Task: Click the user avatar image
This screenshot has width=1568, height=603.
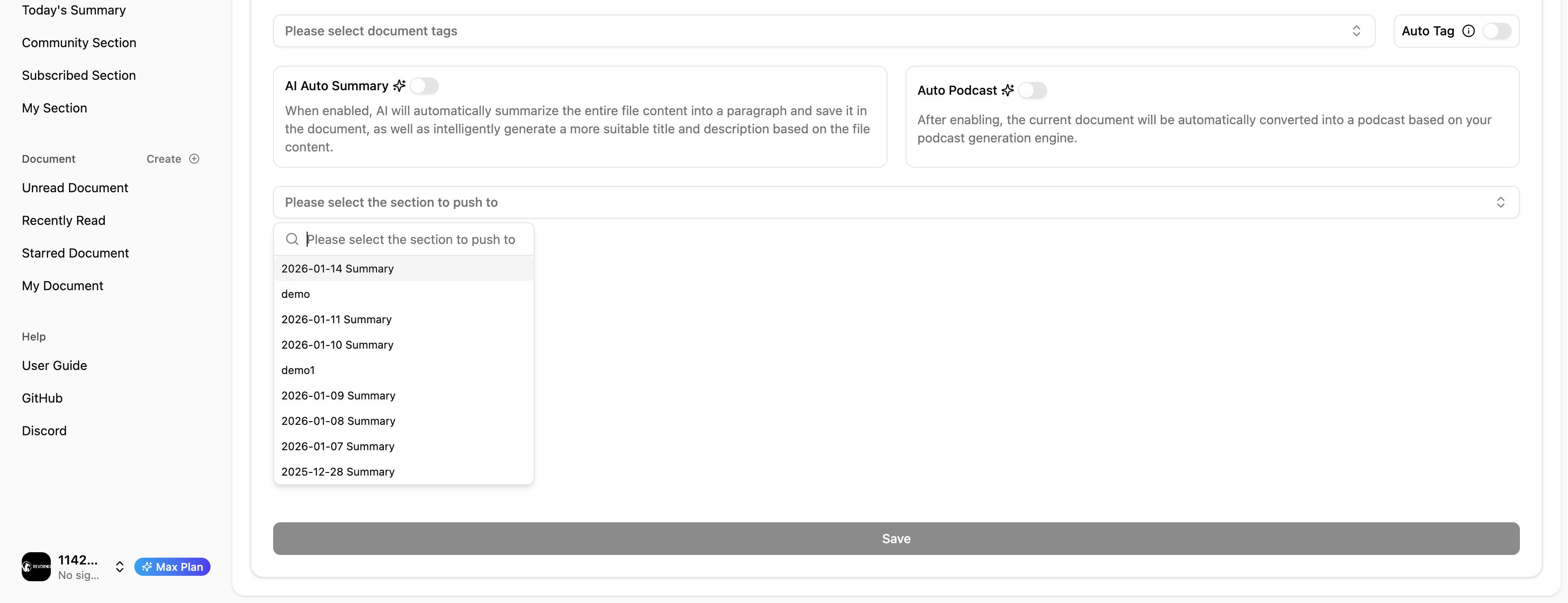Action: (x=36, y=566)
